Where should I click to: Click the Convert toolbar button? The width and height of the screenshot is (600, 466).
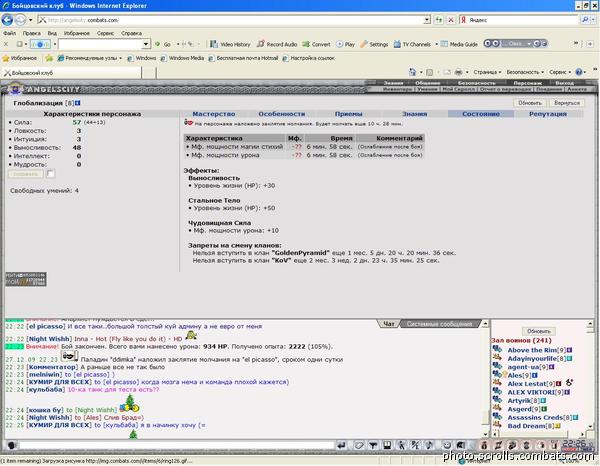tap(316, 44)
